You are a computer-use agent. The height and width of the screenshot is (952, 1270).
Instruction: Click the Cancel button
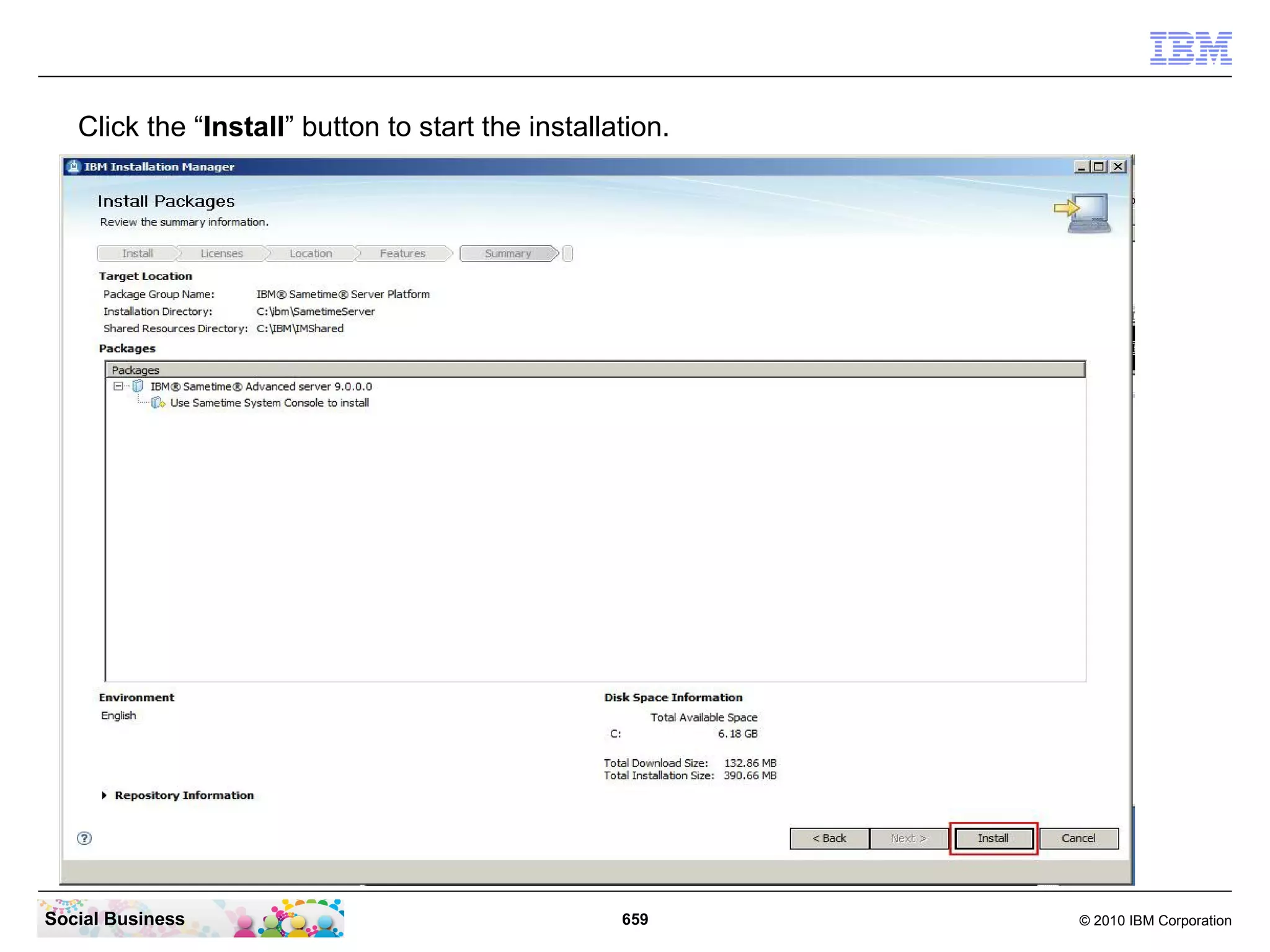[x=1079, y=838]
